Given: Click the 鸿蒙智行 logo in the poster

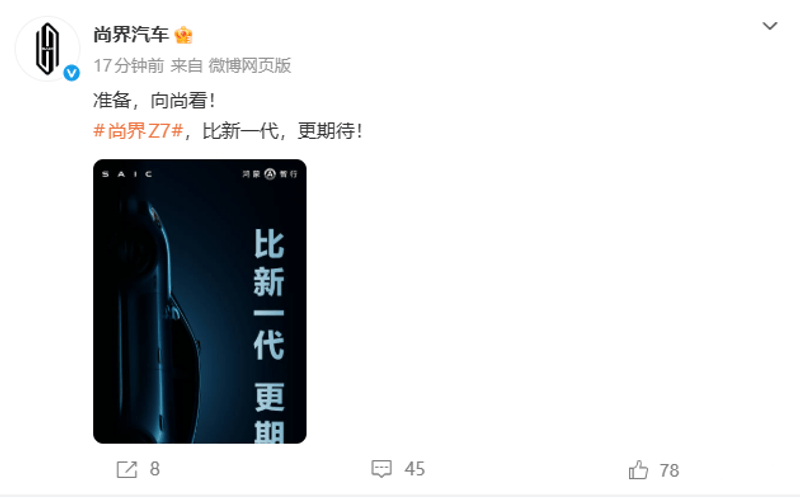Looking at the screenshot, I should click(x=270, y=174).
